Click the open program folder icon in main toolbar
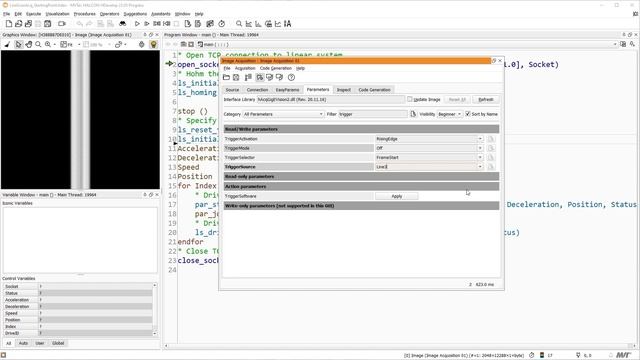The width and height of the screenshot is (640, 360). pos(18,24)
